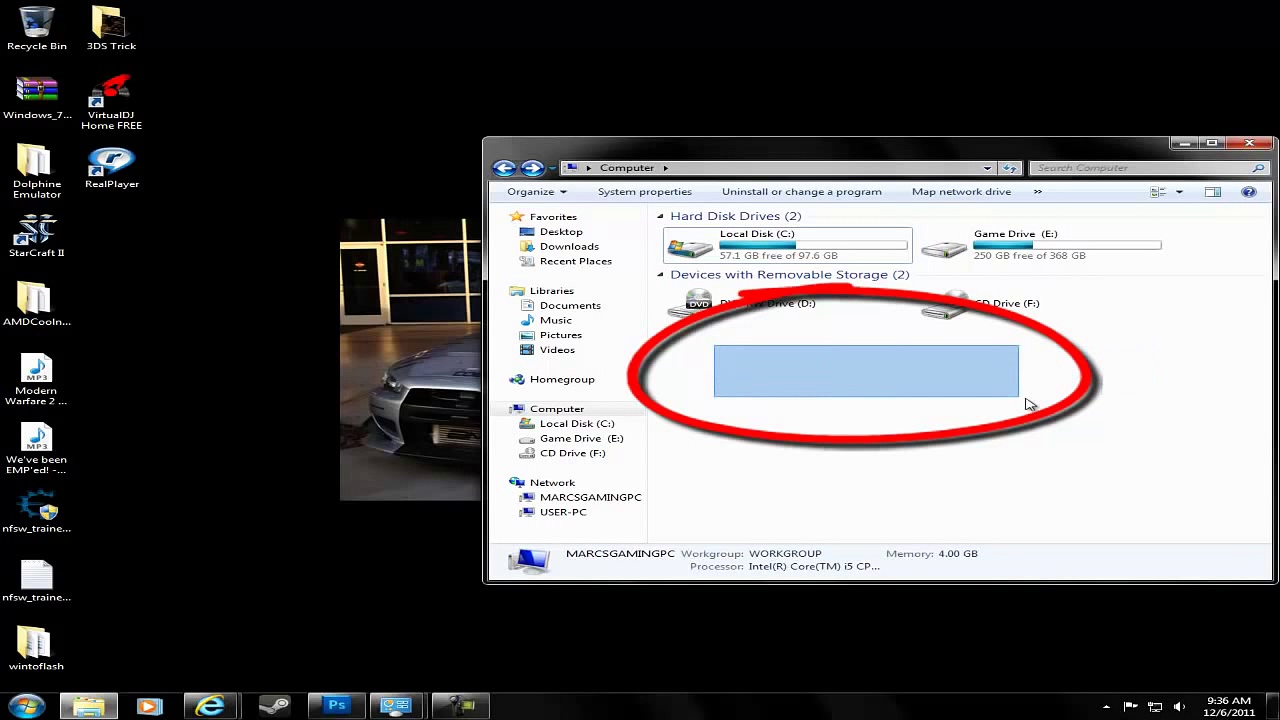1280x720 pixels.
Task: Show more toolbar commands chevron
Action: (1037, 192)
